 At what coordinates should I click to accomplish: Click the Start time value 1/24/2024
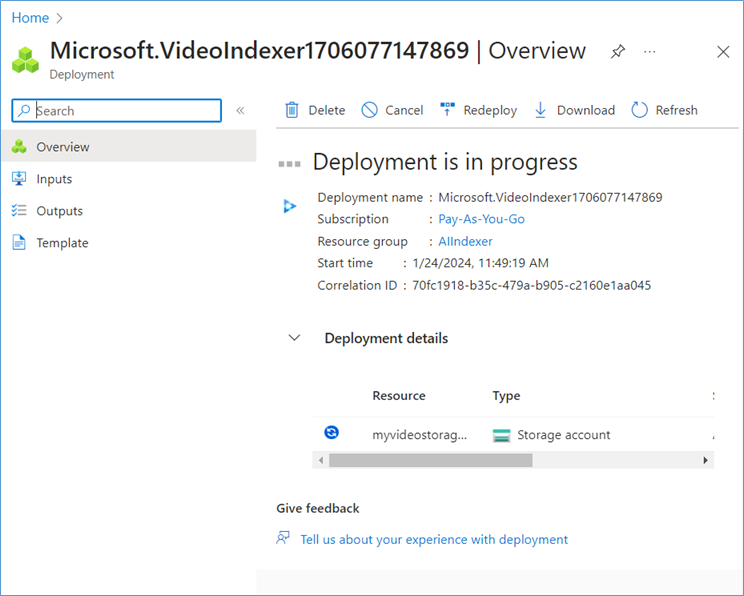(x=480, y=263)
